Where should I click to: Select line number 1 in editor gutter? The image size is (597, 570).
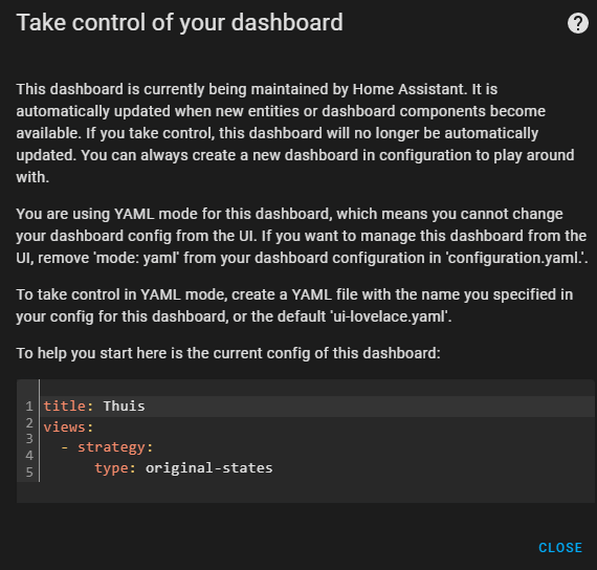tap(29, 406)
